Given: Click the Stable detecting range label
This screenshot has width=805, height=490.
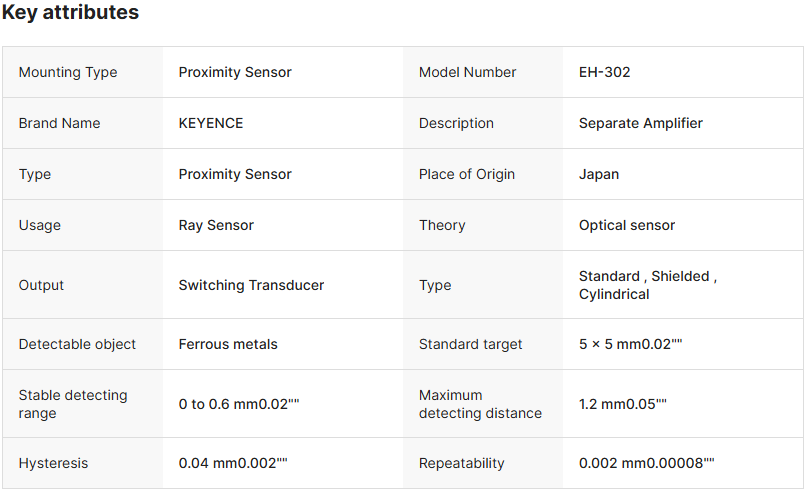Looking at the screenshot, I should click(x=73, y=404).
